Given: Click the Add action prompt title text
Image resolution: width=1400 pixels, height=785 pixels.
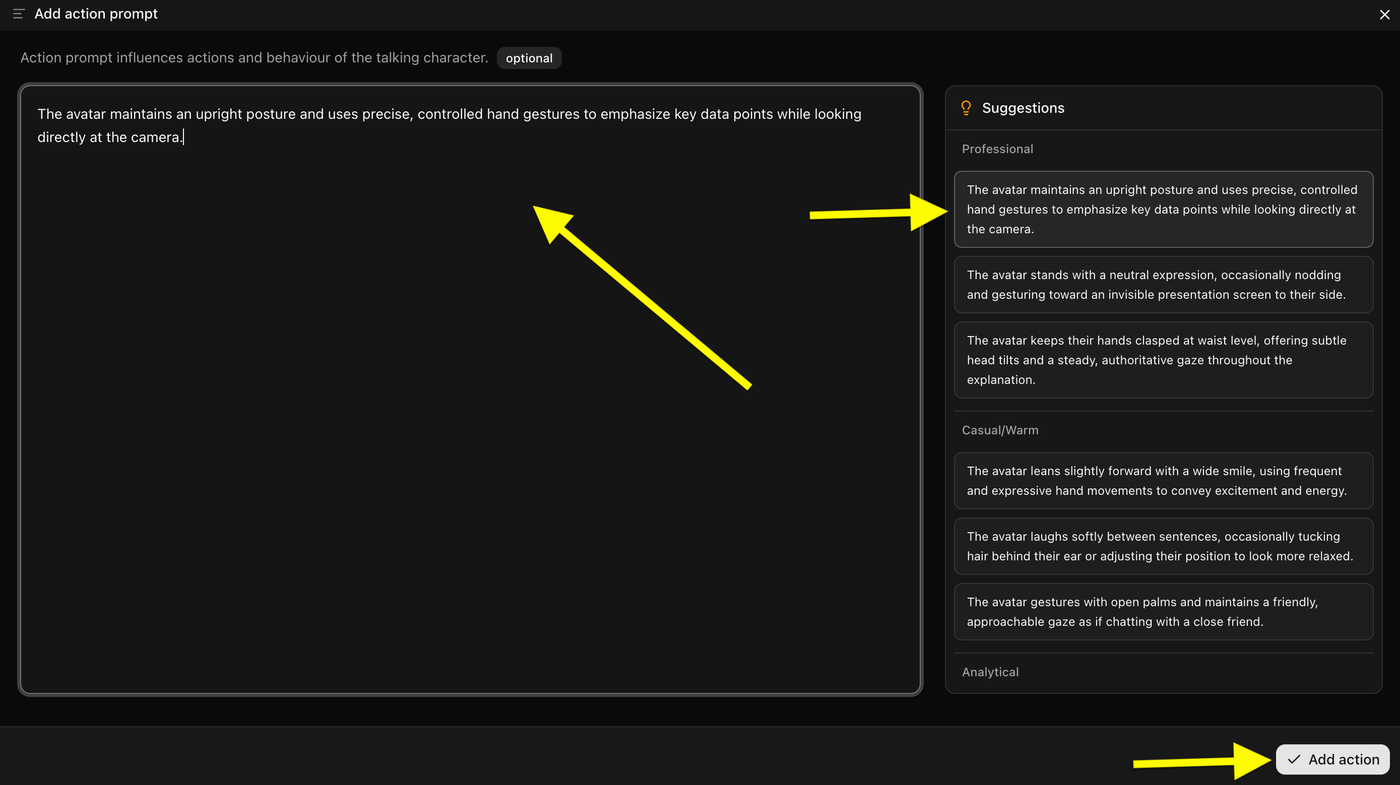Looking at the screenshot, I should coord(96,14).
